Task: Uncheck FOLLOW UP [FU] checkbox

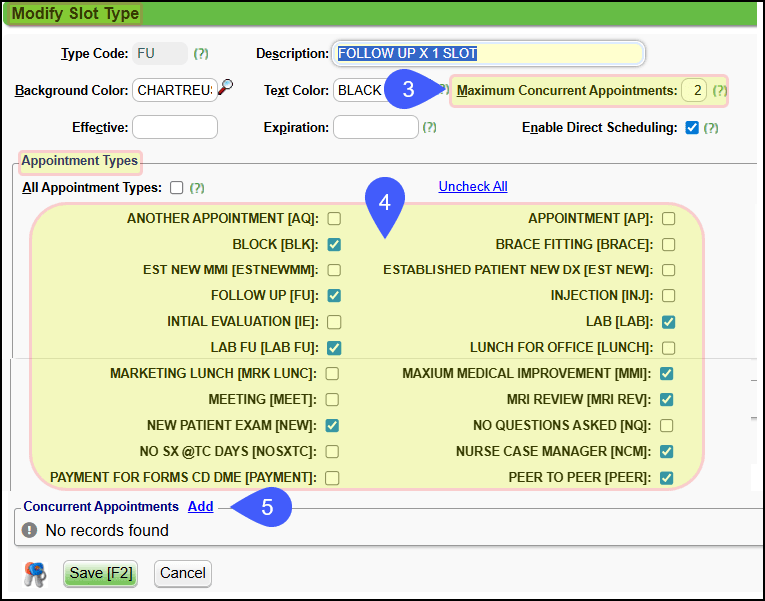Action: click(x=334, y=296)
